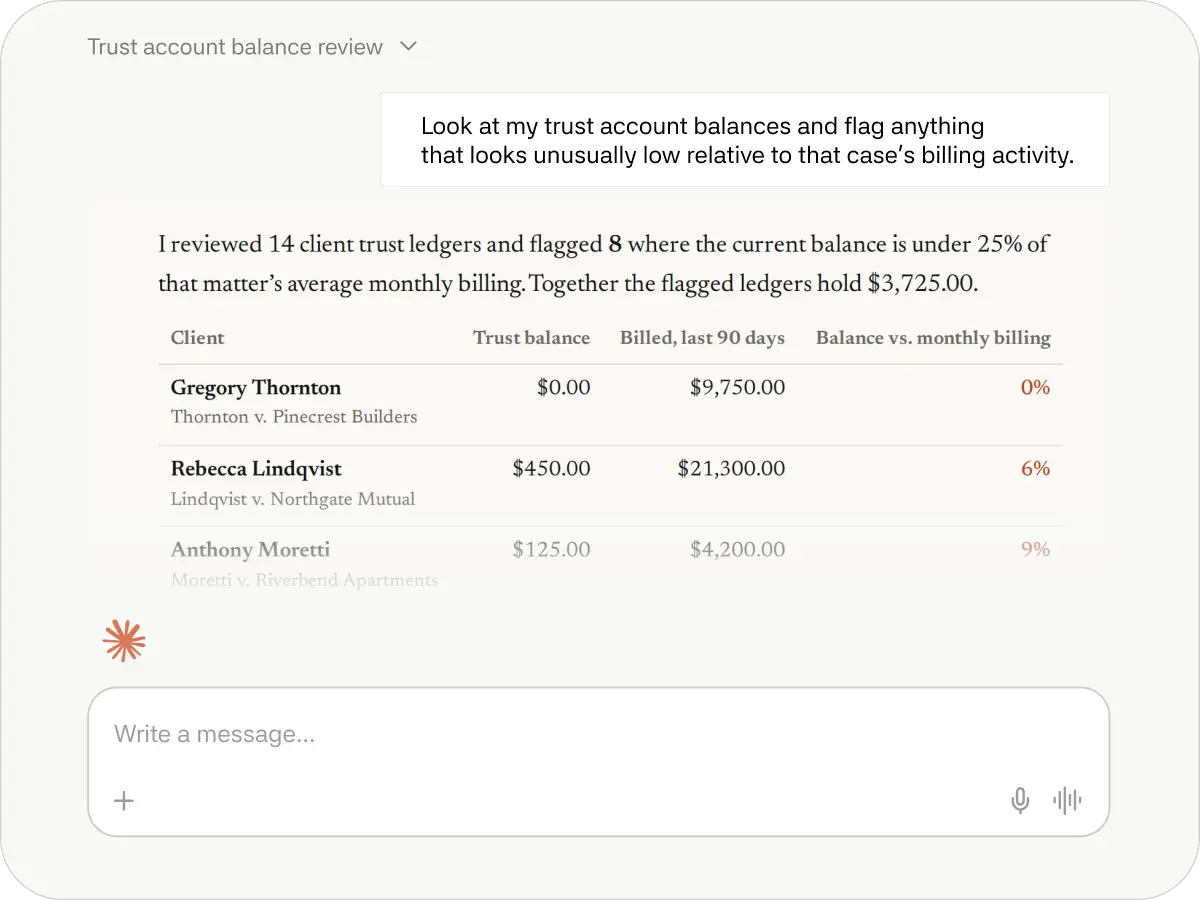Viewport: 1200px width, 900px height.
Task: Select the $21,300.00 billed amount
Action: pos(731,469)
